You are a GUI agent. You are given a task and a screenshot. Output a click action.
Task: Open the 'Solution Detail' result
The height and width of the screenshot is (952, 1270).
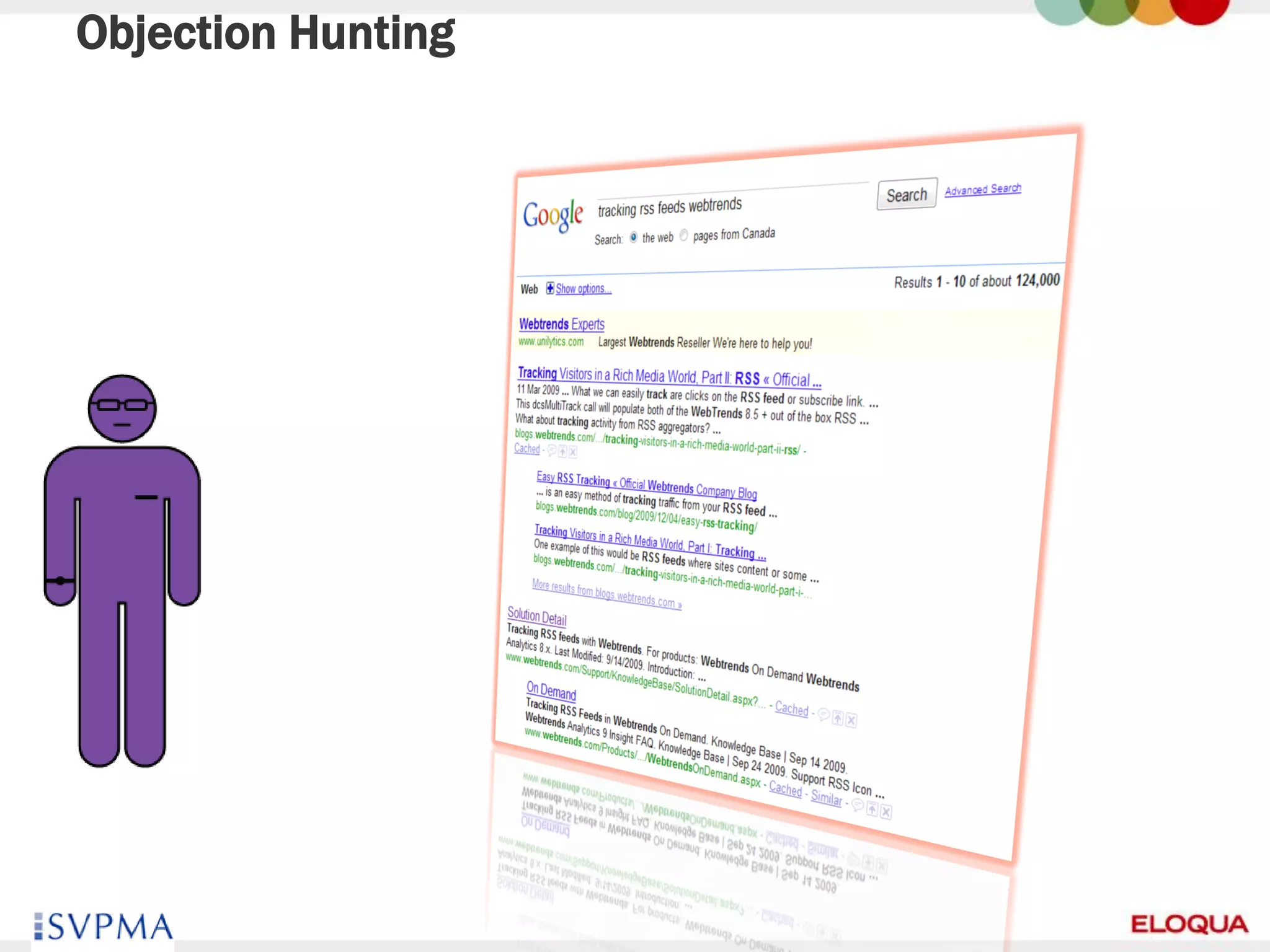point(537,616)
